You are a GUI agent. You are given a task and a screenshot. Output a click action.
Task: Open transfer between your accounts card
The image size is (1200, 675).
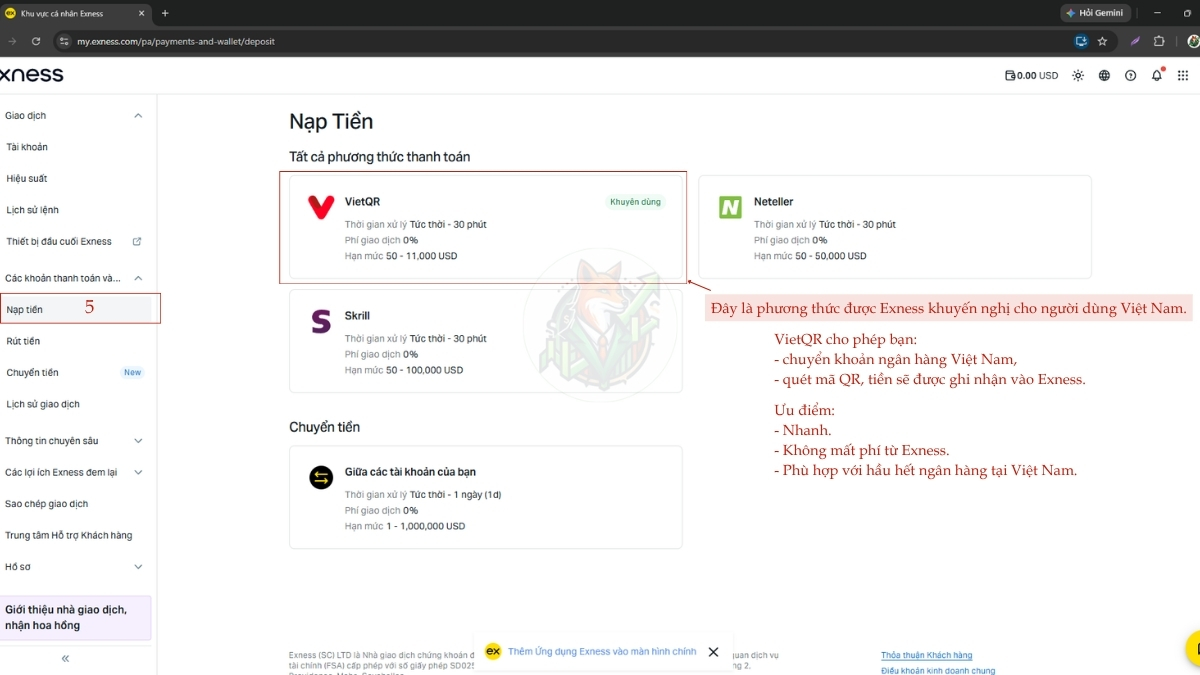point(486,497)
